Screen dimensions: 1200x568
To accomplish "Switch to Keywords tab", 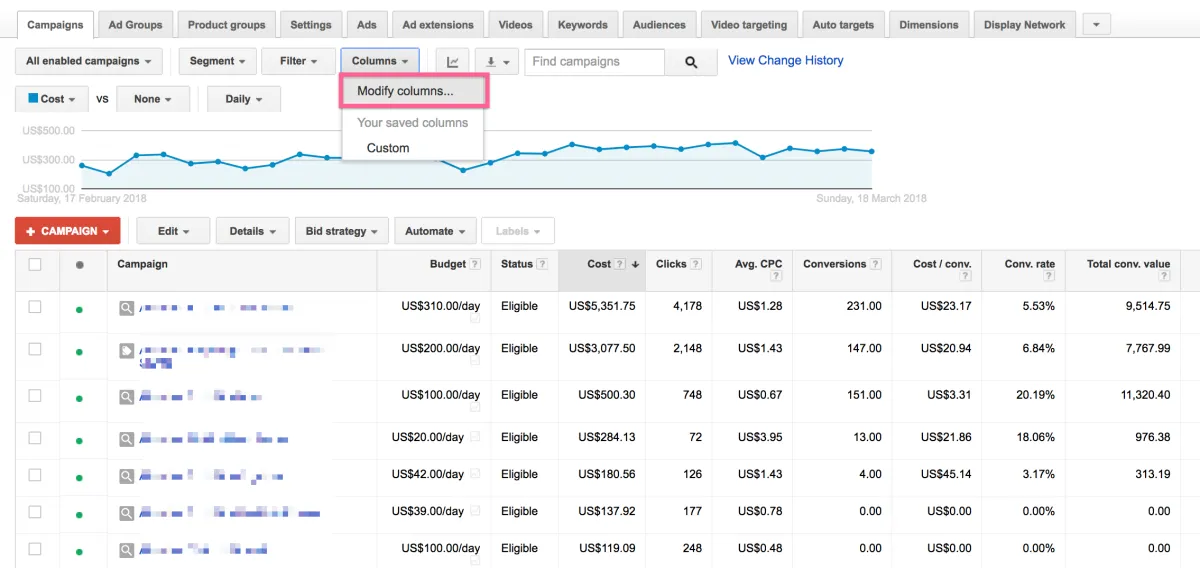I will pos(583,25).
